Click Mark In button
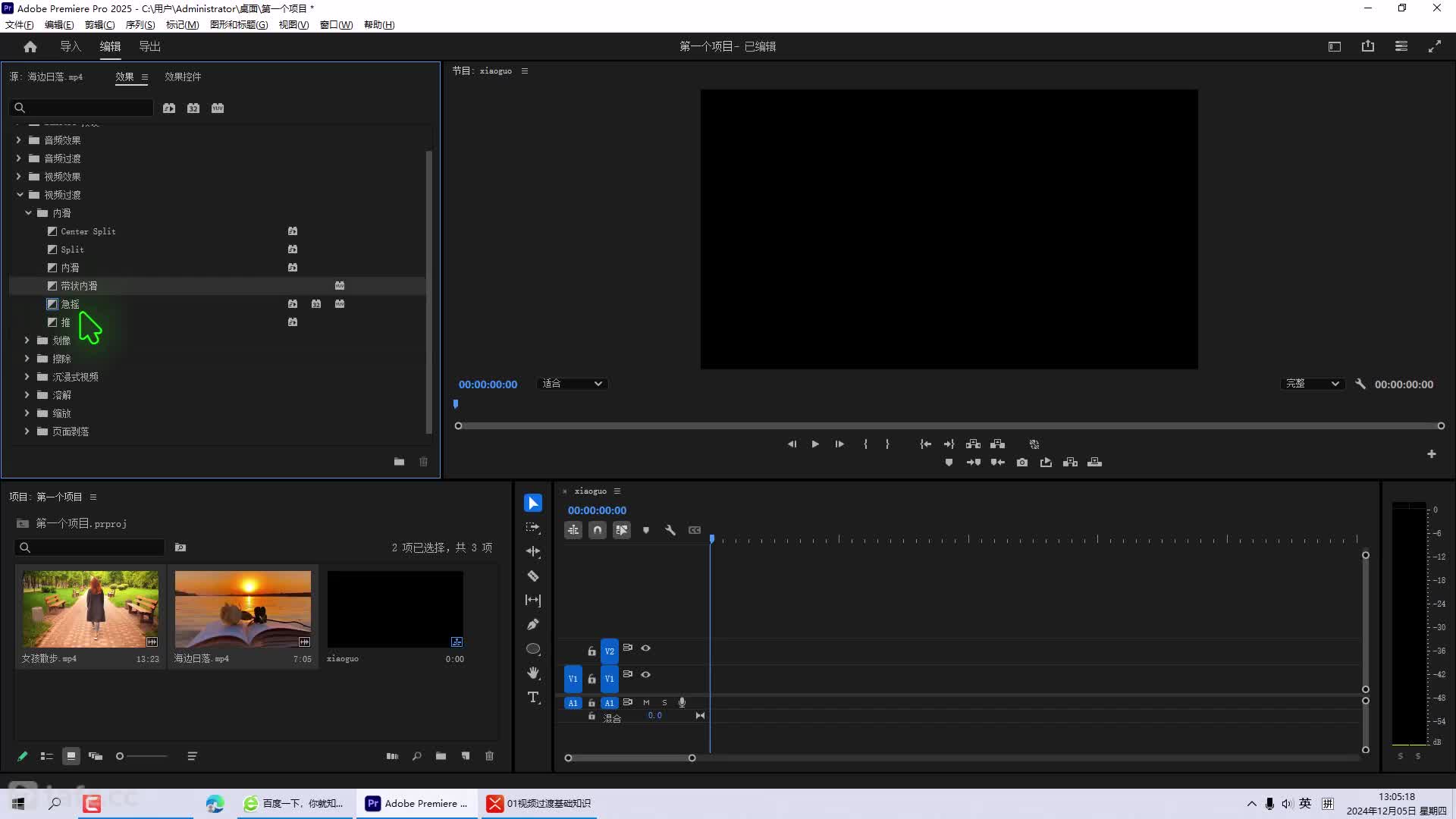This screenshot has height=819, width=1456. click(865, 444)
